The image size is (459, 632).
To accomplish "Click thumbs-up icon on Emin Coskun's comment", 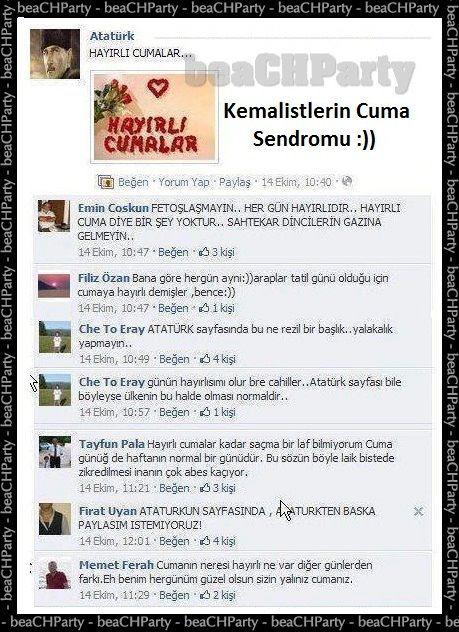I will coord(204,252).
